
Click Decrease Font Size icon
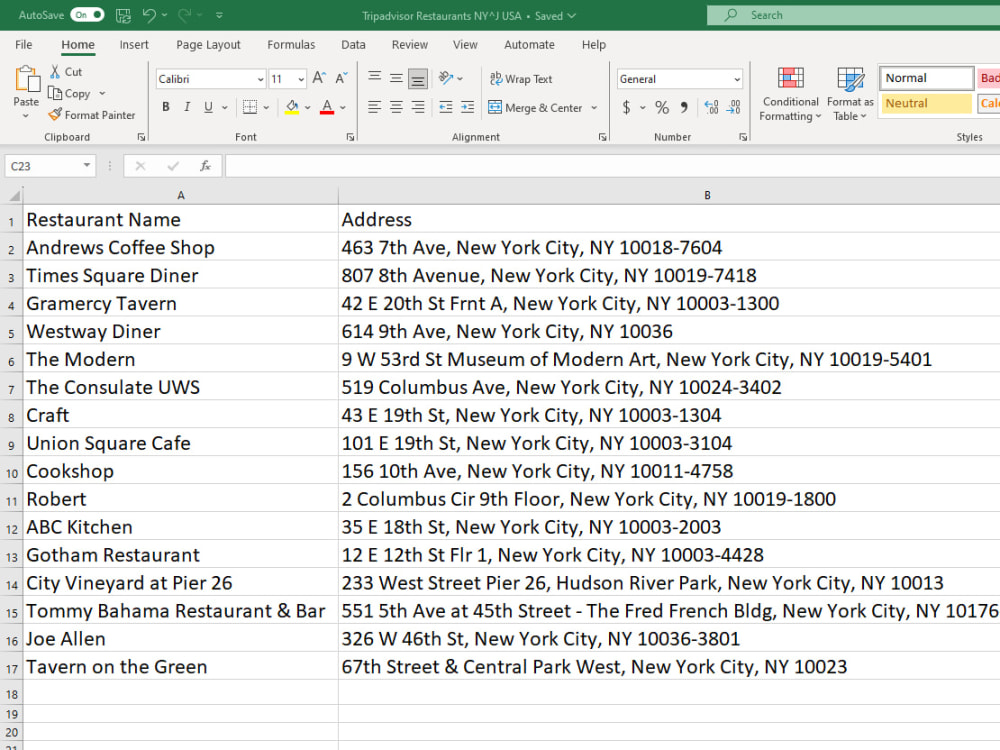(x=342, y=78)
